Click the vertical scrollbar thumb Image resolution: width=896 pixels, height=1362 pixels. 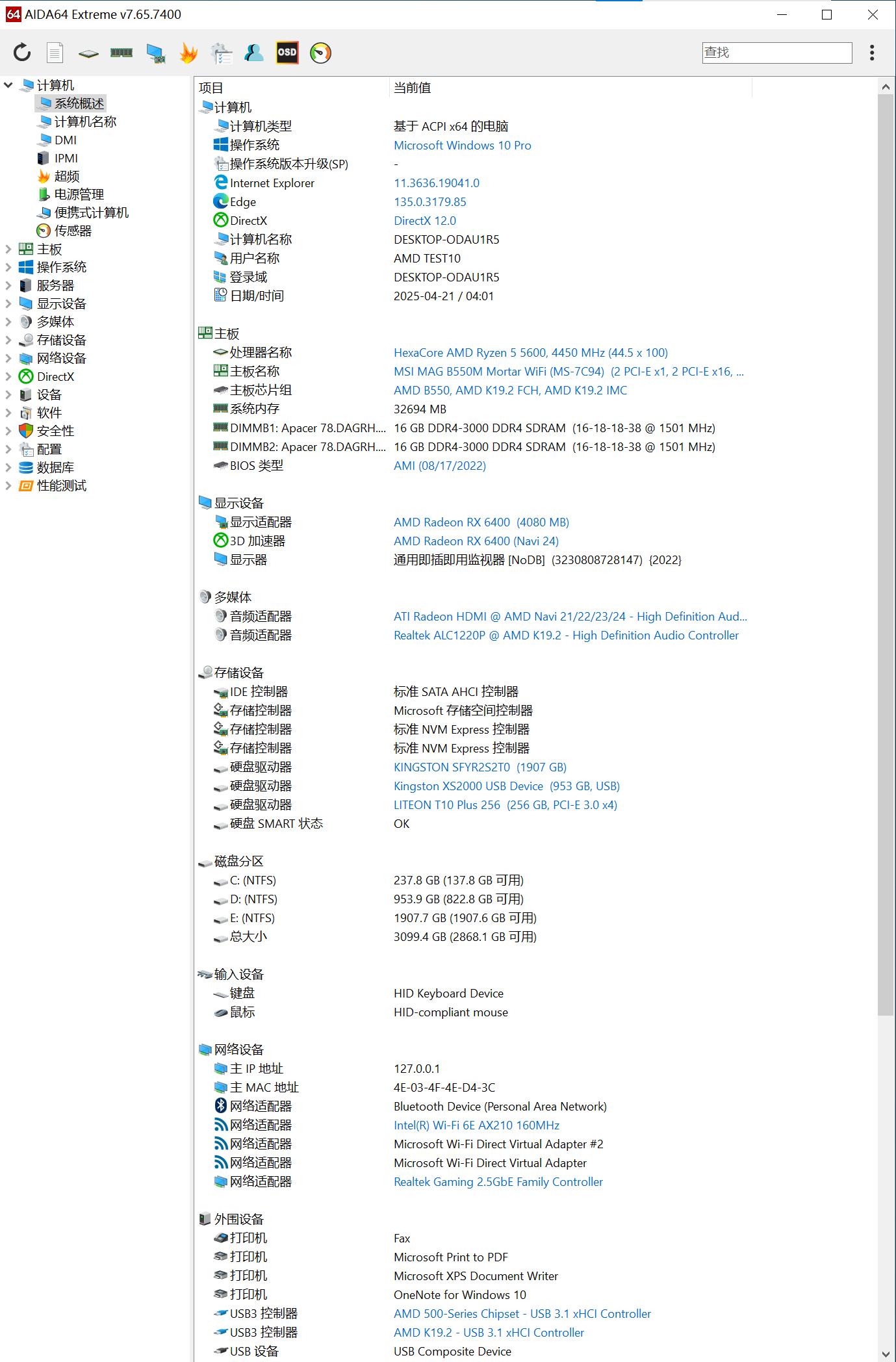[886, 554]
